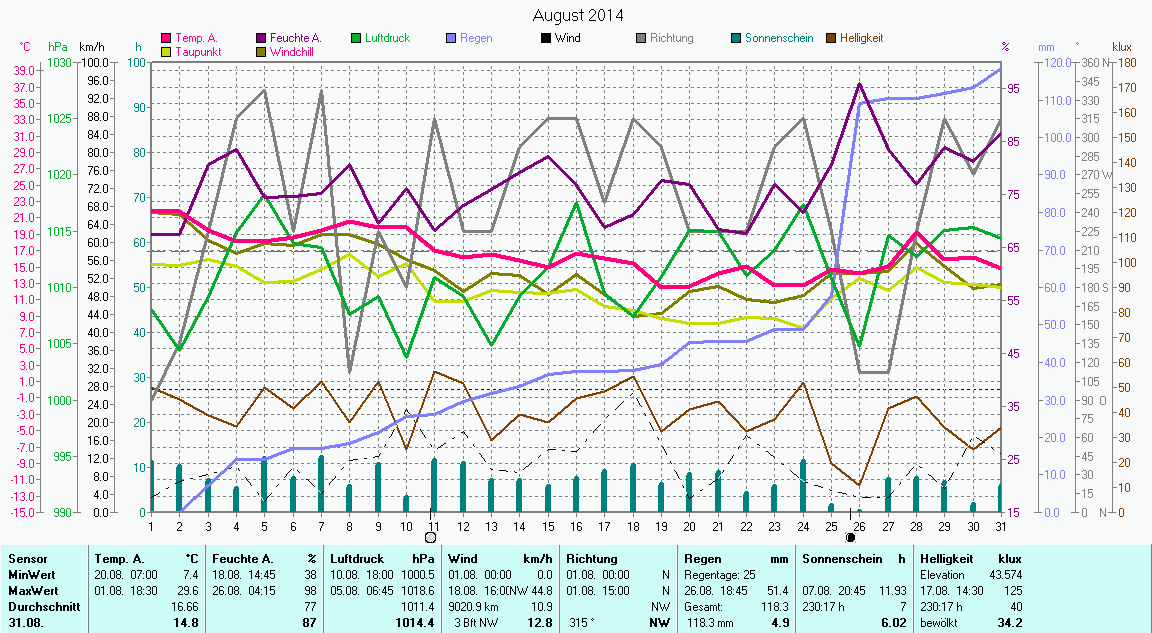
Task: Select the Sensor column header in table
Action: point(26,558)
